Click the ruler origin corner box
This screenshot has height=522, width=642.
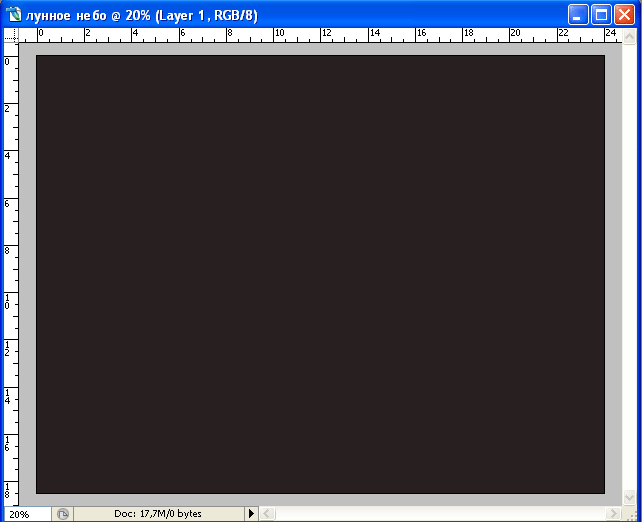click(11, 35)
